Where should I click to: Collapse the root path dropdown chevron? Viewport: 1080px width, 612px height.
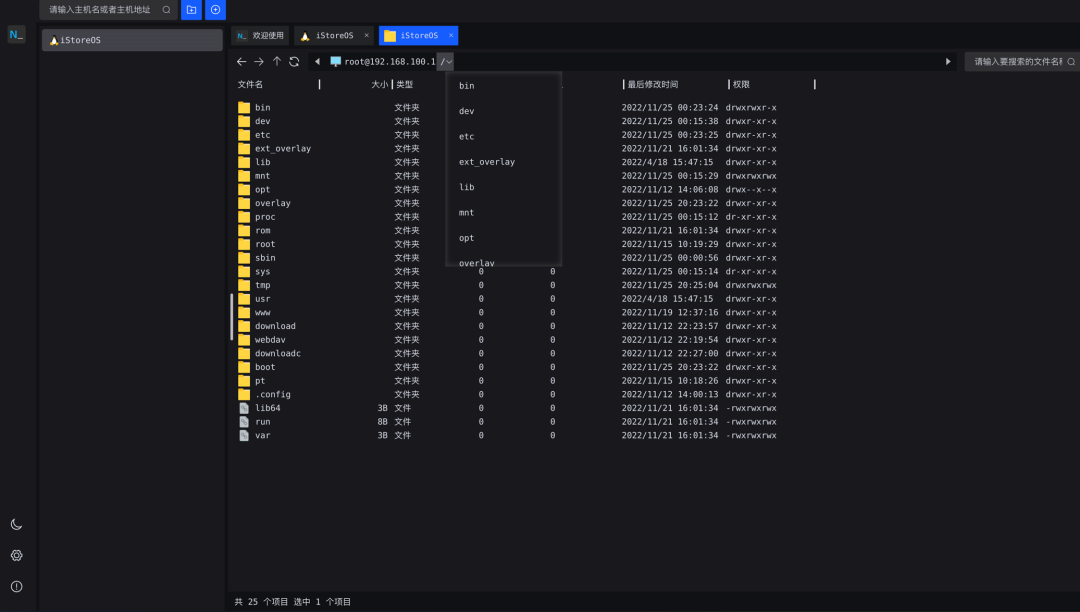pos(448,62)
